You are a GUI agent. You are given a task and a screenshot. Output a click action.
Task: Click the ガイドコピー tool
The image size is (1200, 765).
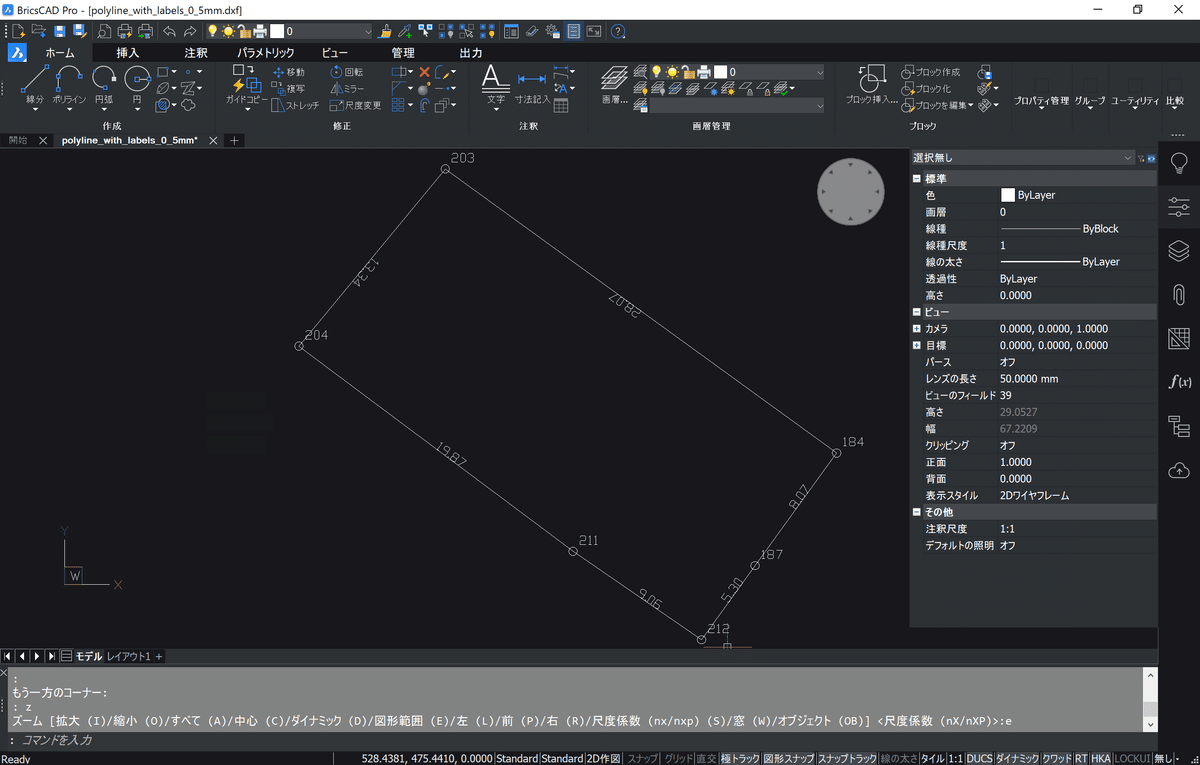(246, 88)
